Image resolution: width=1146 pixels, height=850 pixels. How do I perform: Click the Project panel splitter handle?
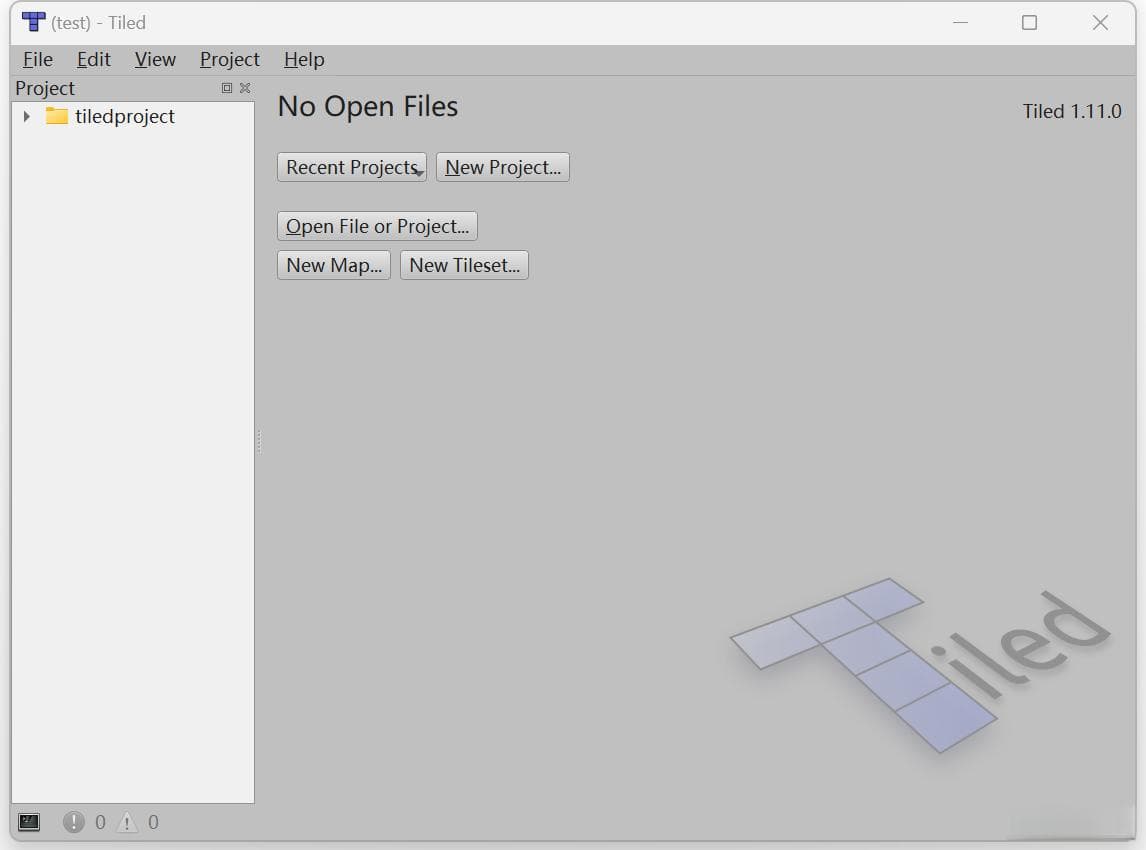259,441
